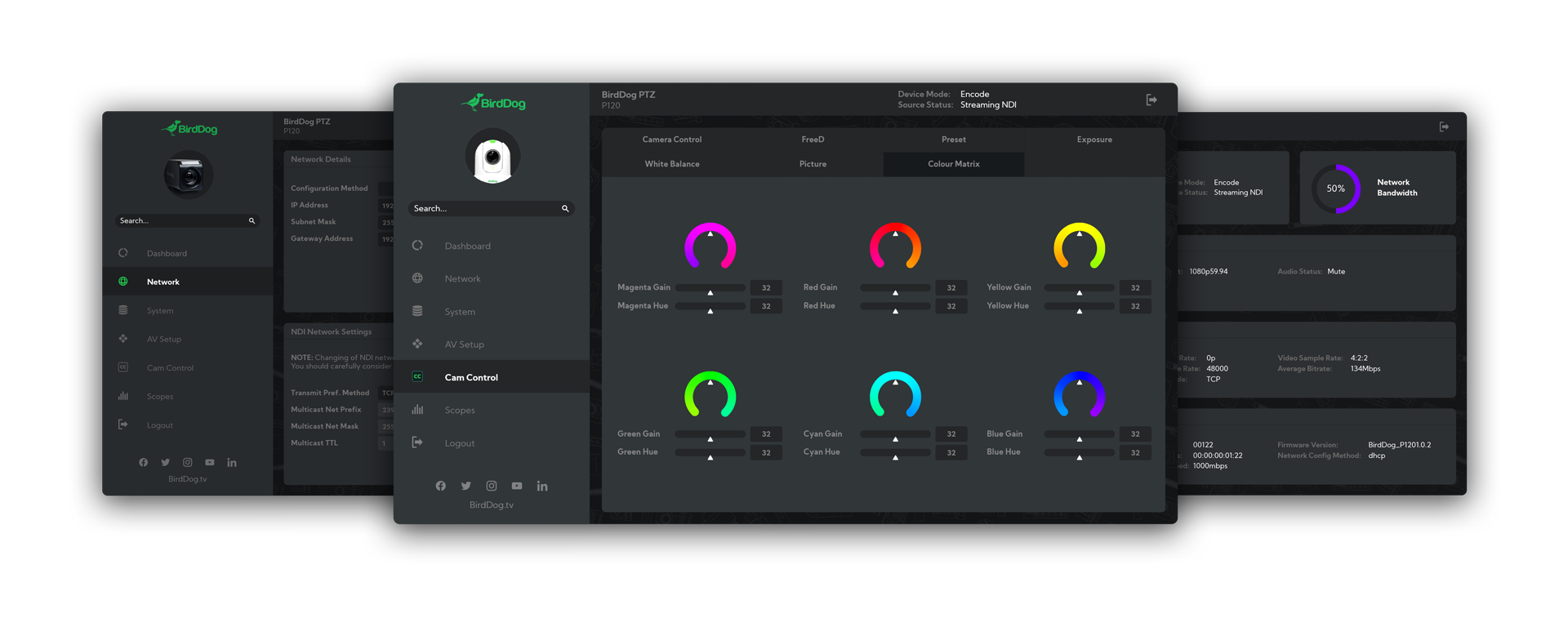Click the white PTZ camera thumbnail
1568x618 pixels.
click(x=492, y=156)
